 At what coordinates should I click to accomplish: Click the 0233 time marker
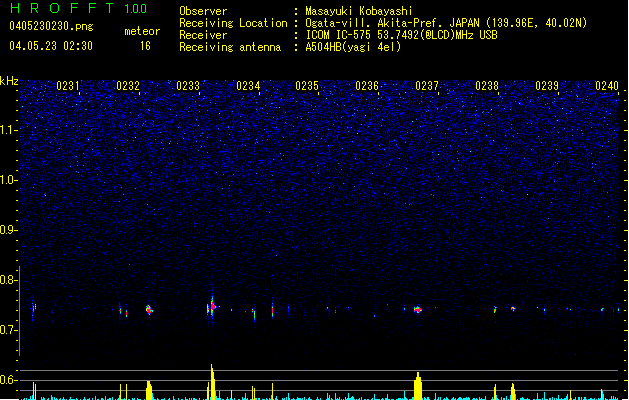[x=188, y=86]
